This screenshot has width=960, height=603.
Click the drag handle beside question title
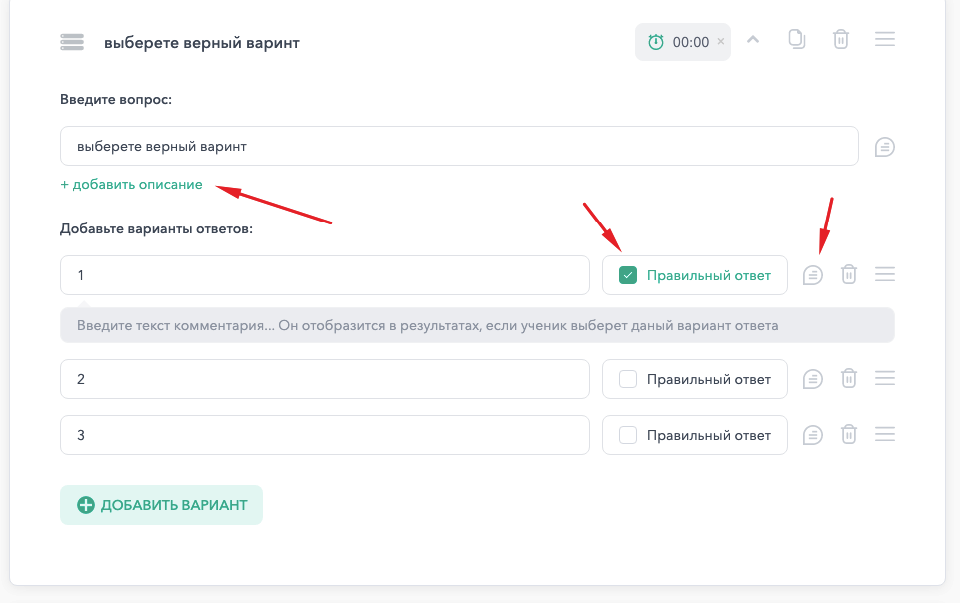point(72,42)
